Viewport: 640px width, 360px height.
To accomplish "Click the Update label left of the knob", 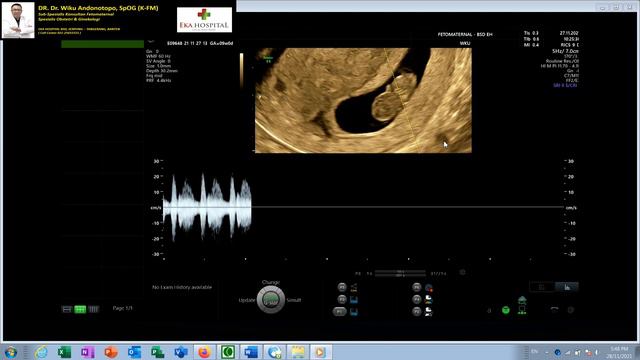I will click(247, 300).
